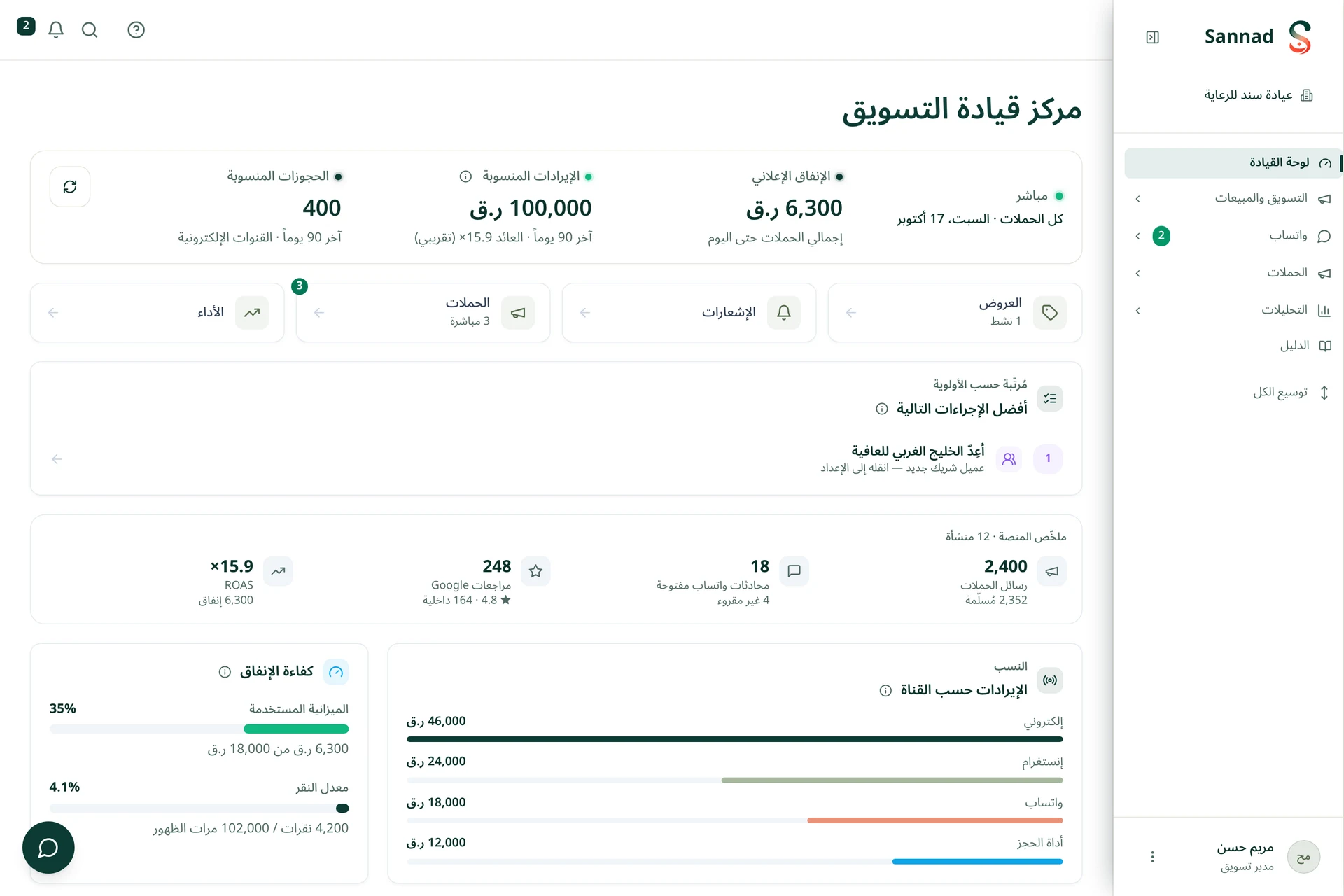Click the الميزانية المستخدمة progress bar

click(x=199, y=729)
